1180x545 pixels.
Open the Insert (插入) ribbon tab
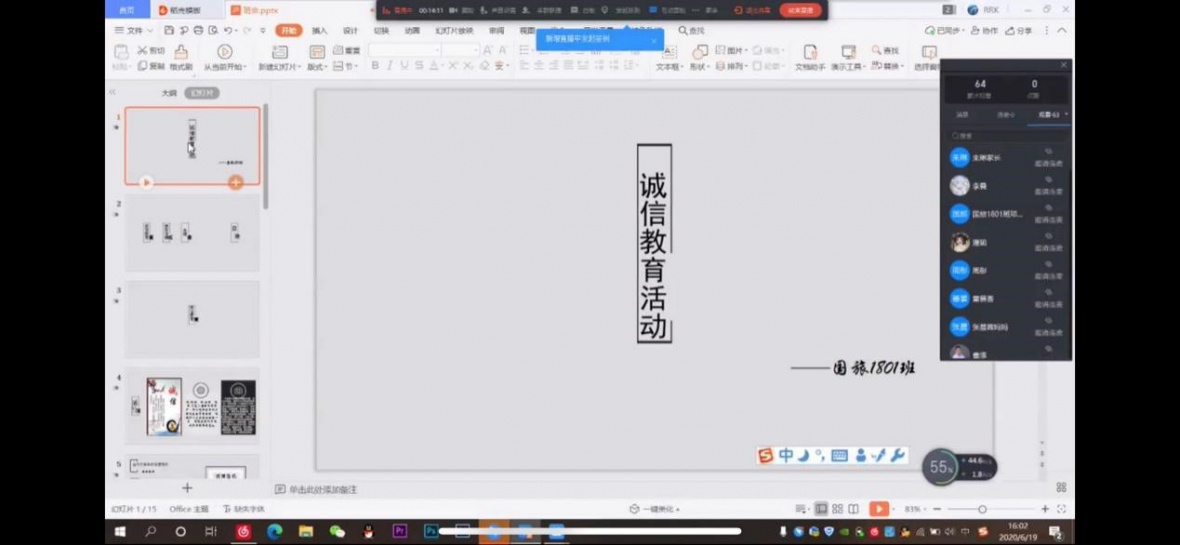319,31
